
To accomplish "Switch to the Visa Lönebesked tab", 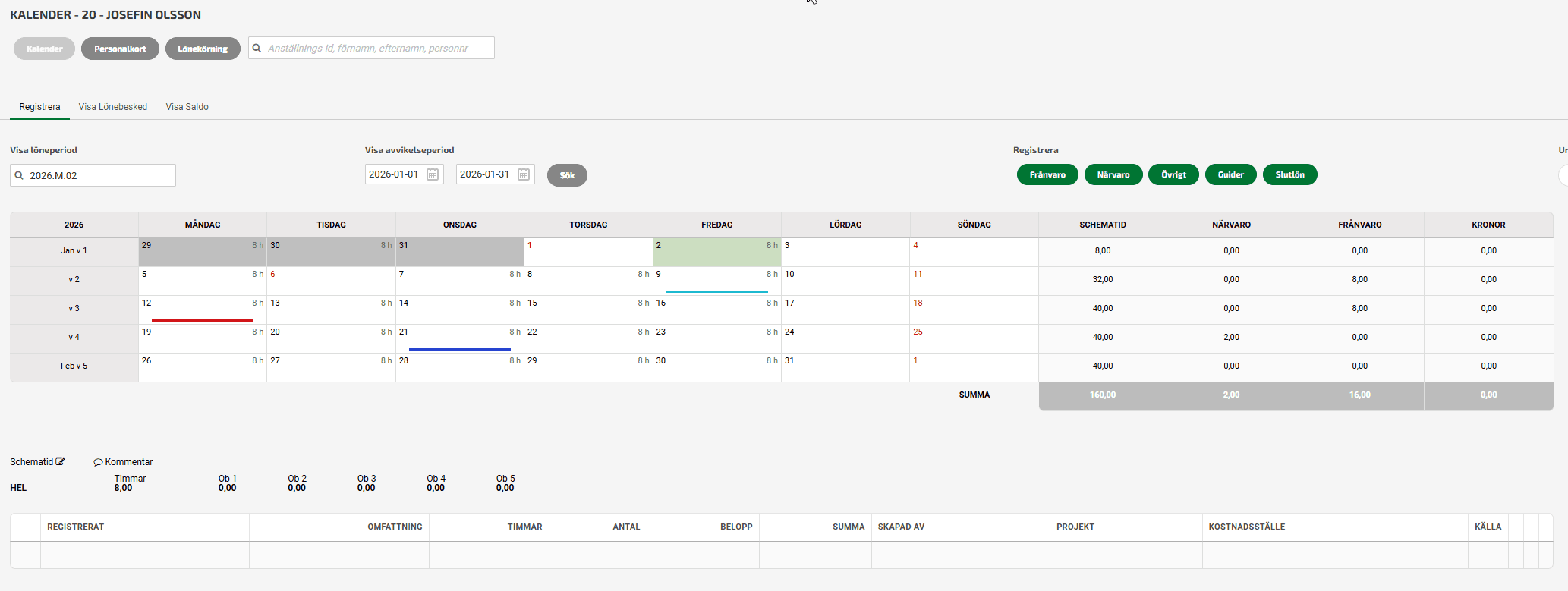I will point(112,107).
